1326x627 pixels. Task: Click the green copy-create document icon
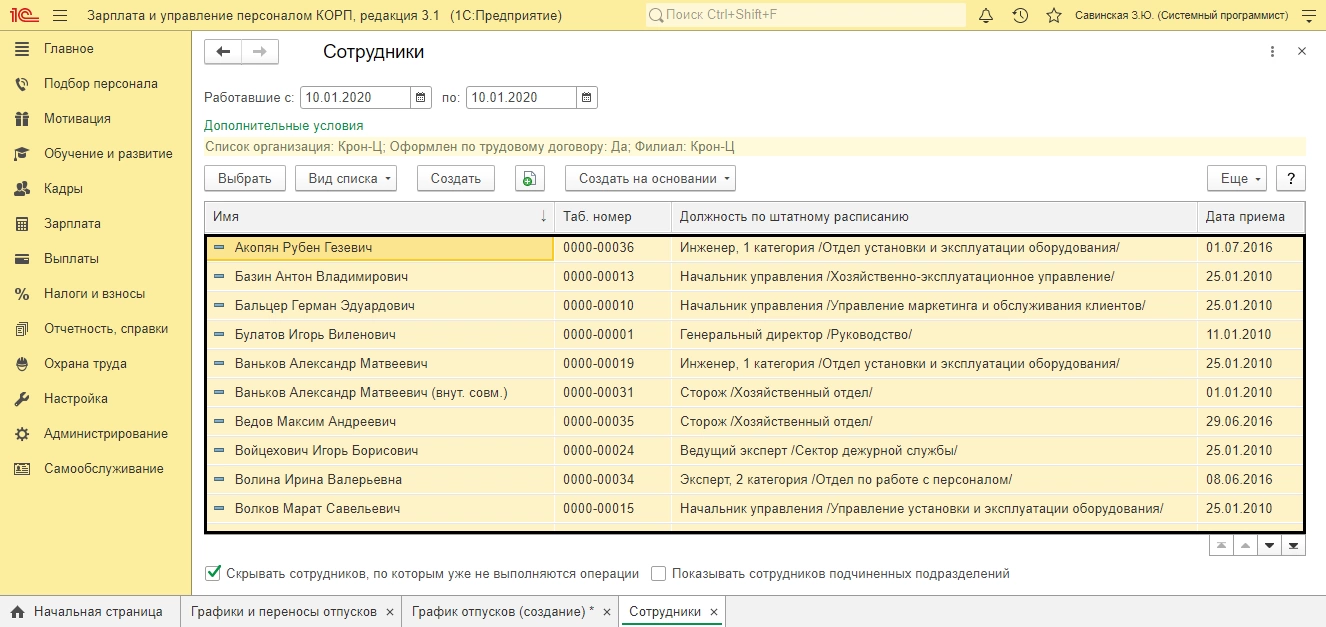tap(529, 178)
